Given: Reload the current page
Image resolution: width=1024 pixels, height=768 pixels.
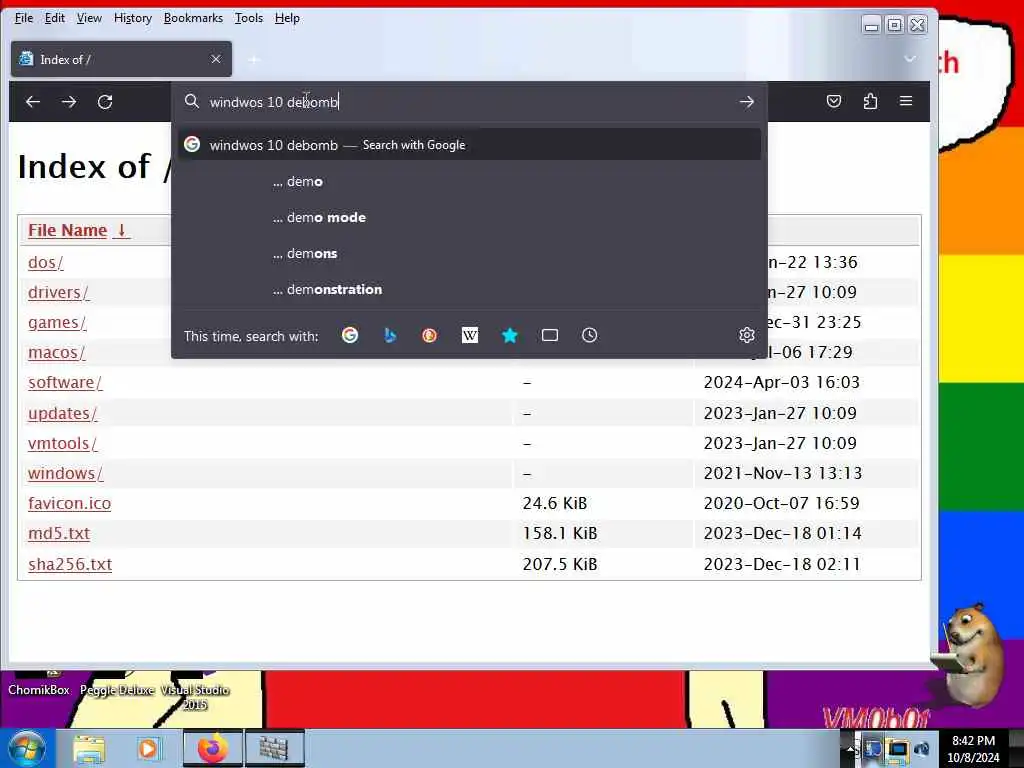Looking at the screenshot, I should 105,102.
